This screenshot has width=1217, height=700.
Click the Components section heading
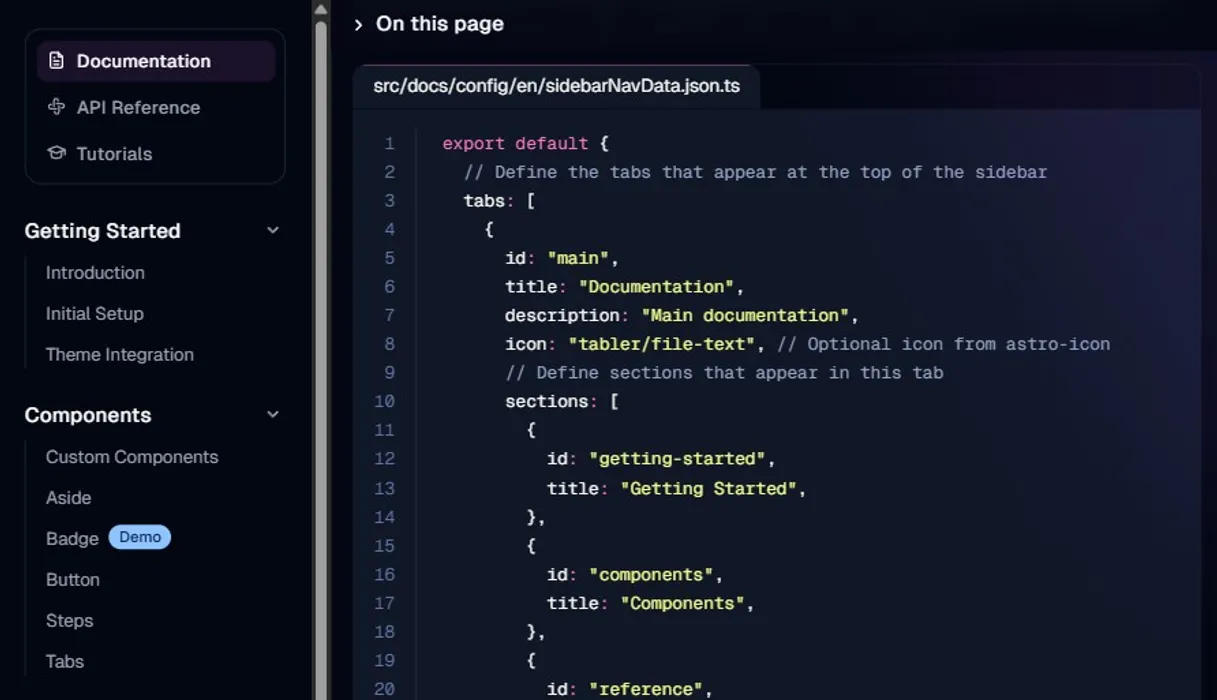88,415
